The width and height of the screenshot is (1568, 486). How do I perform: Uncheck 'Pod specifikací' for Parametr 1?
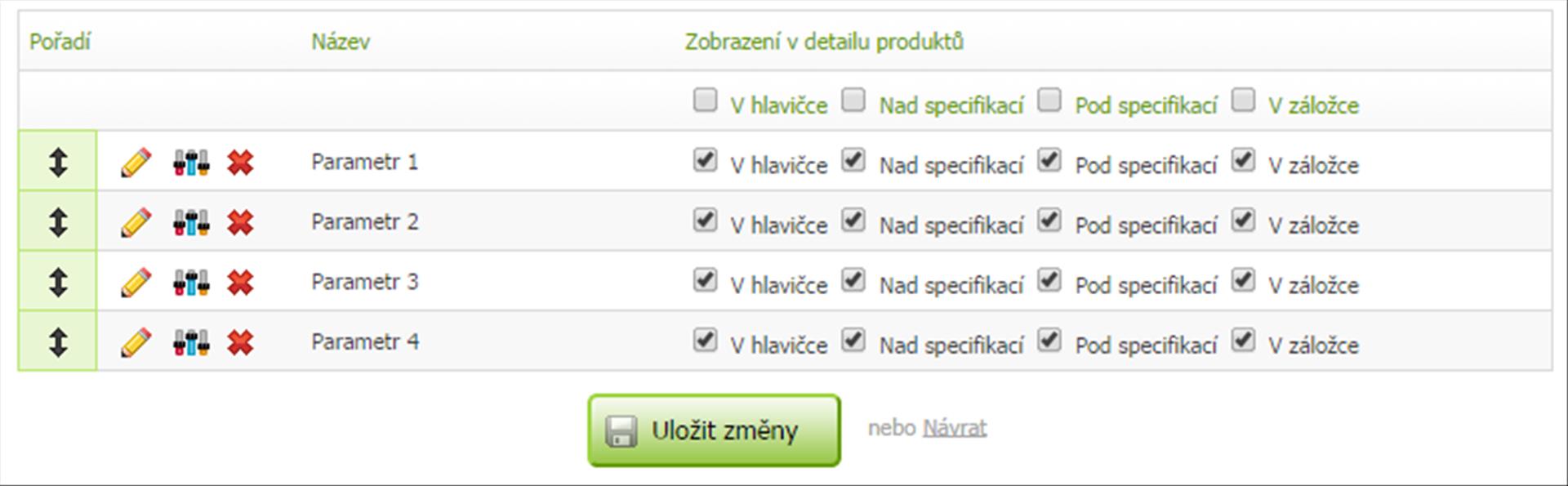tap(1049, 160)
